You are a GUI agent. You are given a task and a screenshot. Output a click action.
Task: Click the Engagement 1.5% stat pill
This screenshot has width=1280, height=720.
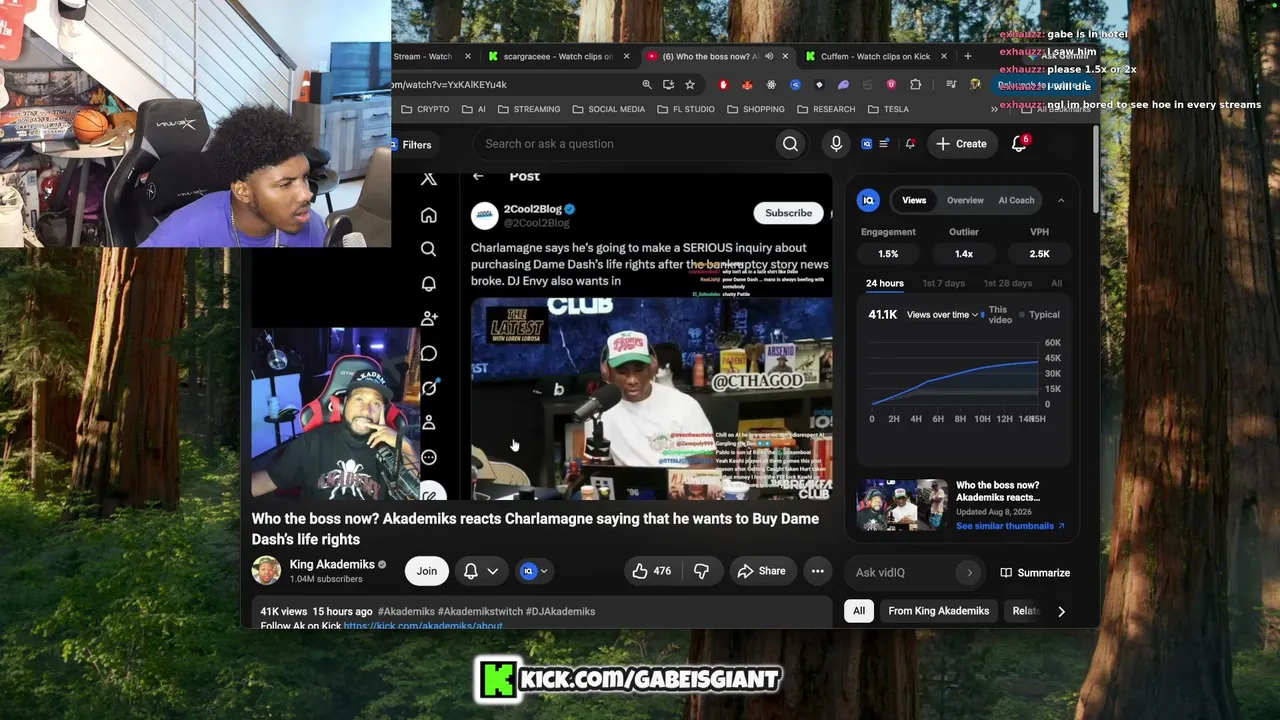(x=888, y=254)
